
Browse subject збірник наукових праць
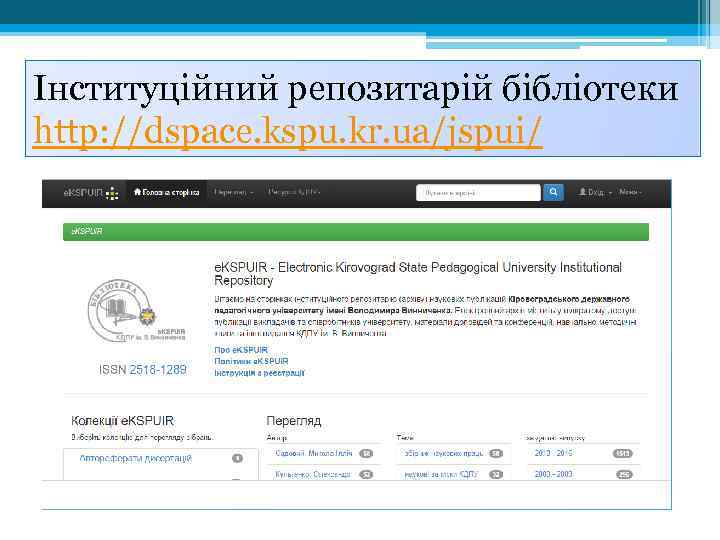coord(444,453)
